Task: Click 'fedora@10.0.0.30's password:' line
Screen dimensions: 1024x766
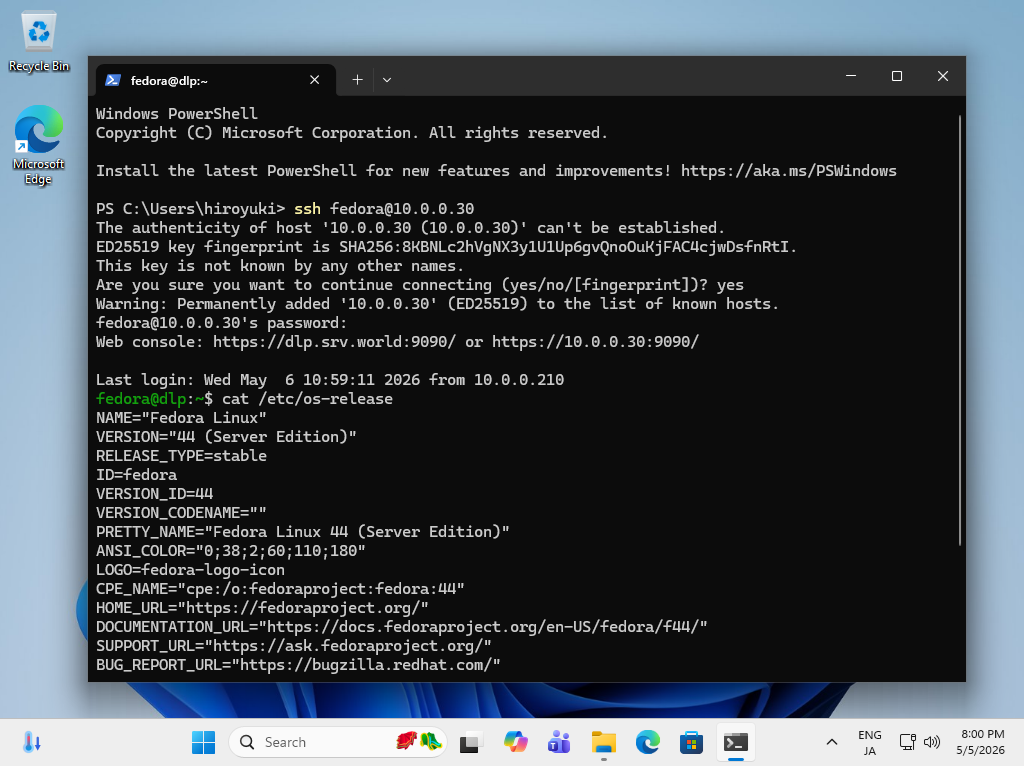Action: pyautogui.click(x=221, y=323)
